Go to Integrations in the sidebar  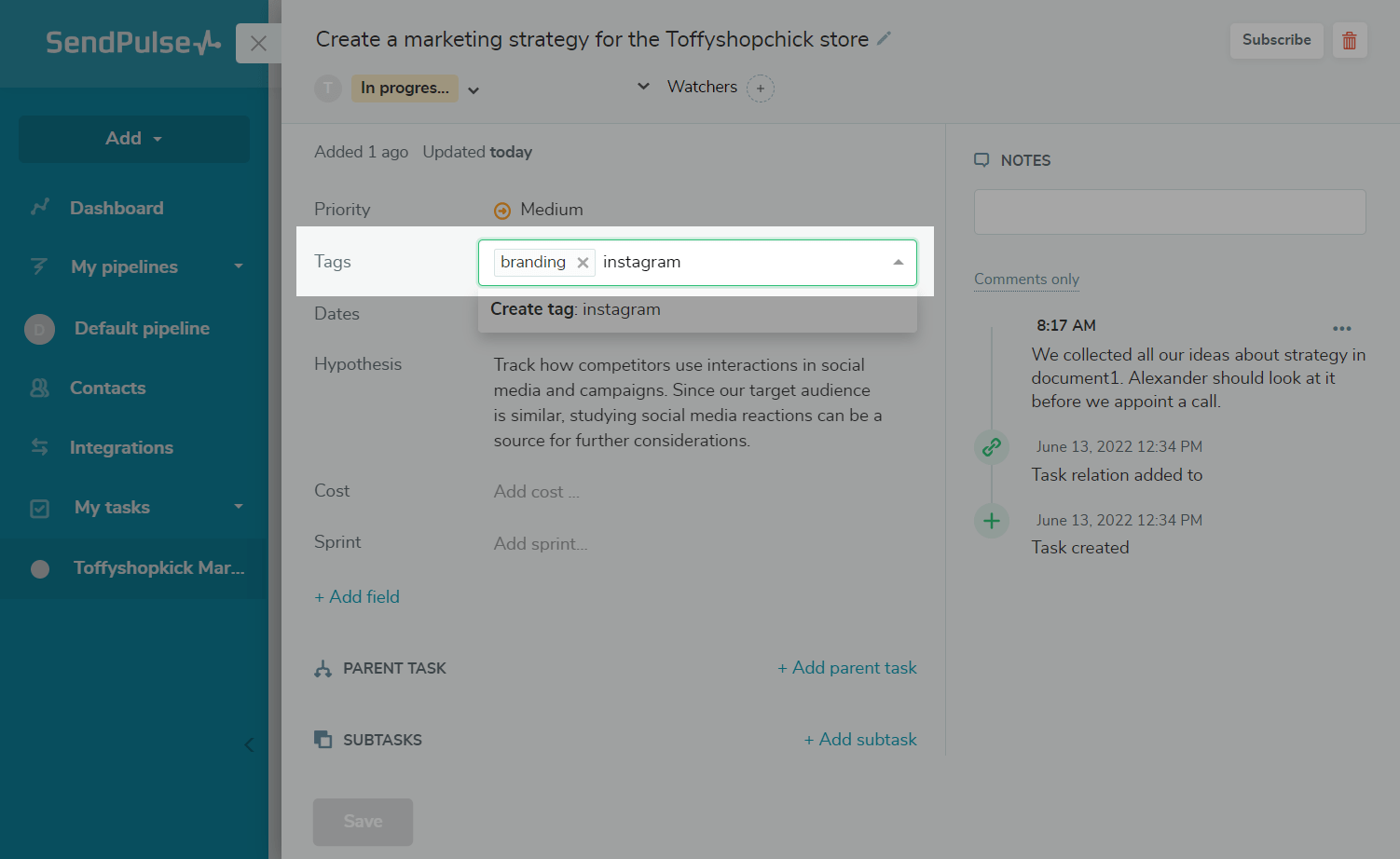(121, 447)
